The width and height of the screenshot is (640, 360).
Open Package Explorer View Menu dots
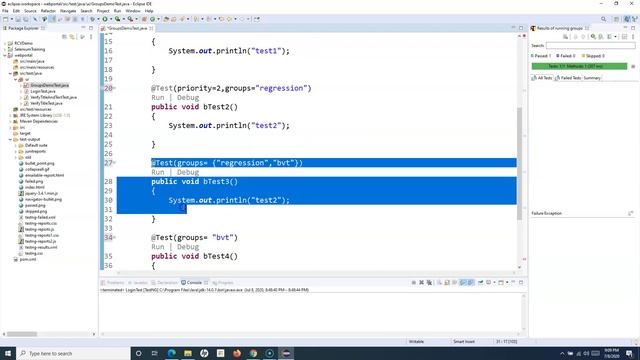point(91,37)
